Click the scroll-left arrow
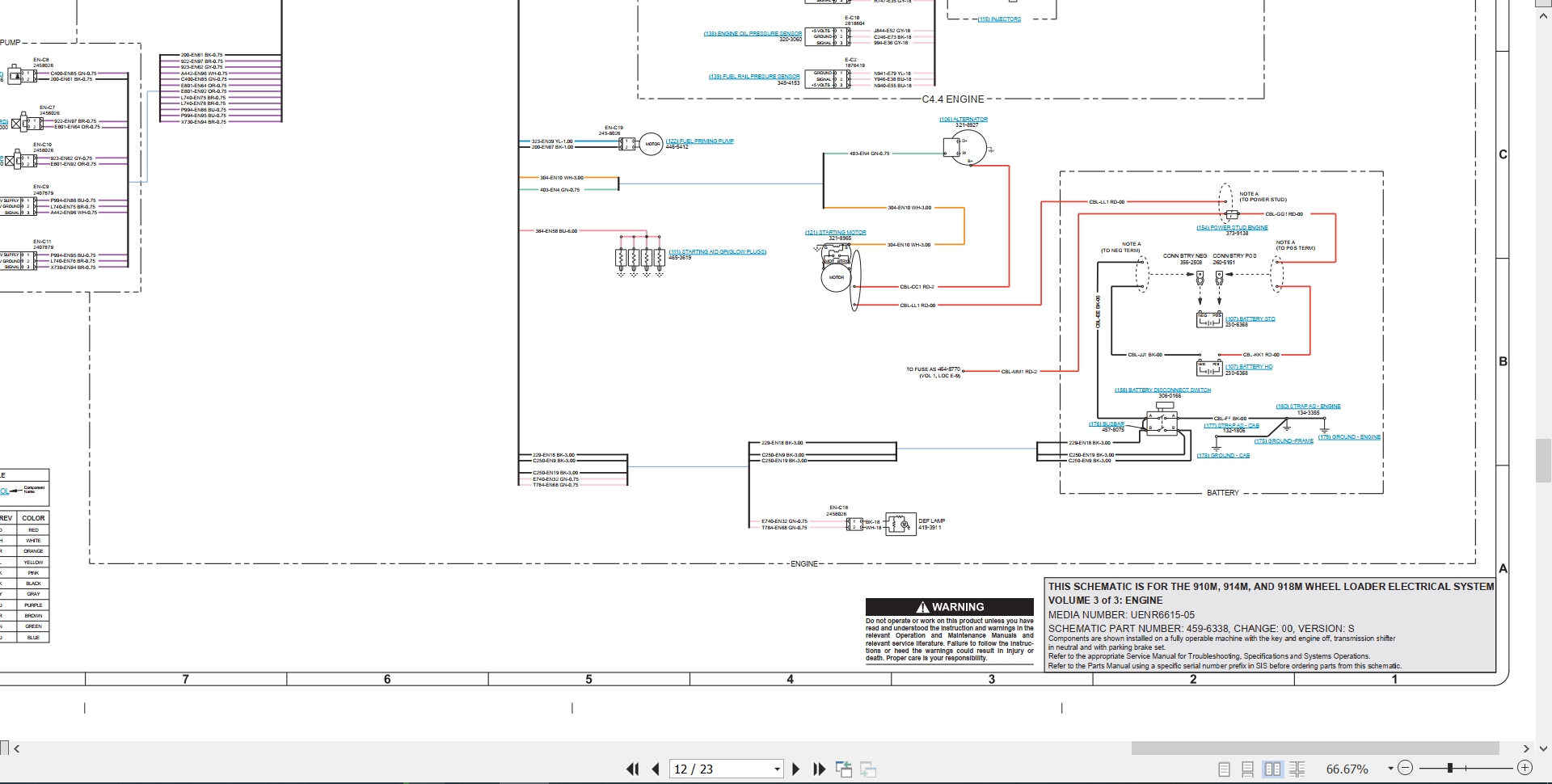The height and width of the screenshot is (784, 1552). pos(16,748)
